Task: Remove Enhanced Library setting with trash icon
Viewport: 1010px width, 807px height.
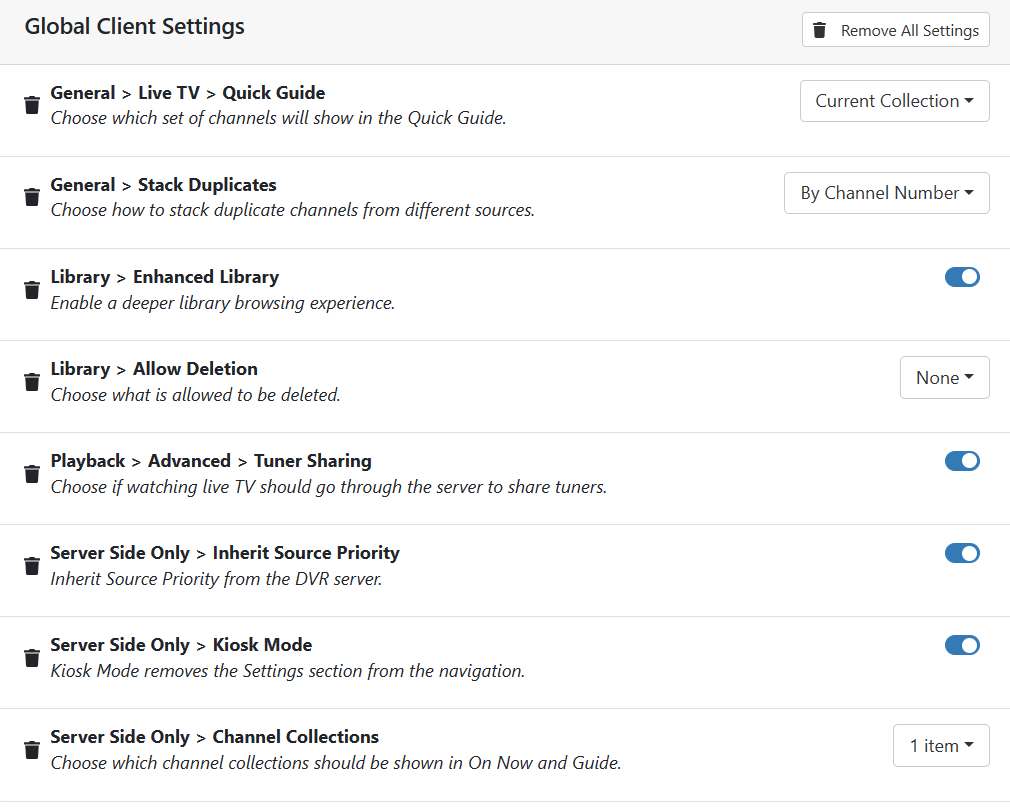Action: tap(32, 290)
